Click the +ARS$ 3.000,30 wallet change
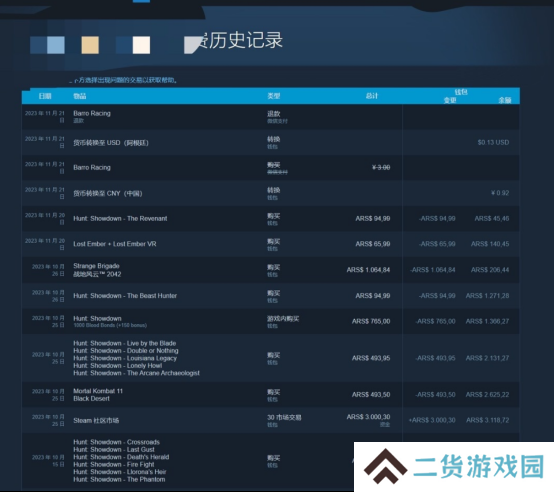The image size is (554, 492). coord(432,420)
